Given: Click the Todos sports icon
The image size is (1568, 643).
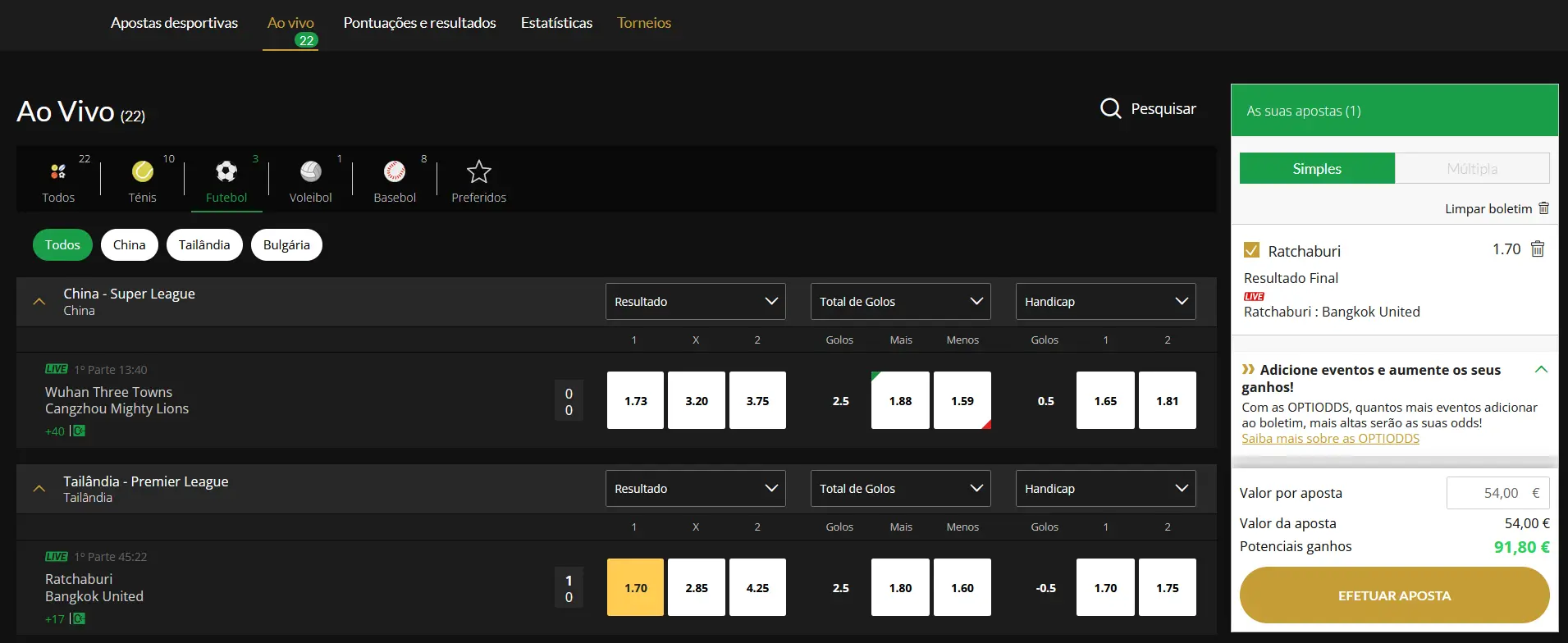Looking at the screenshot, I should pos(58,171).
